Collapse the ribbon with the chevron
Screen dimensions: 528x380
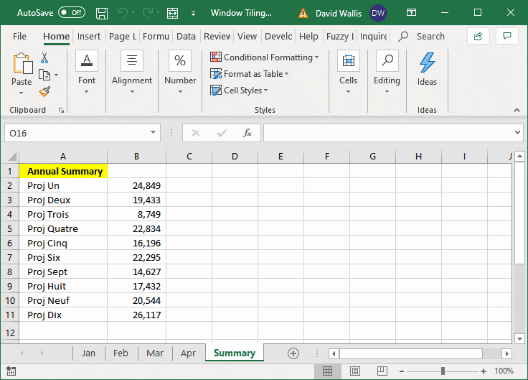517,110
